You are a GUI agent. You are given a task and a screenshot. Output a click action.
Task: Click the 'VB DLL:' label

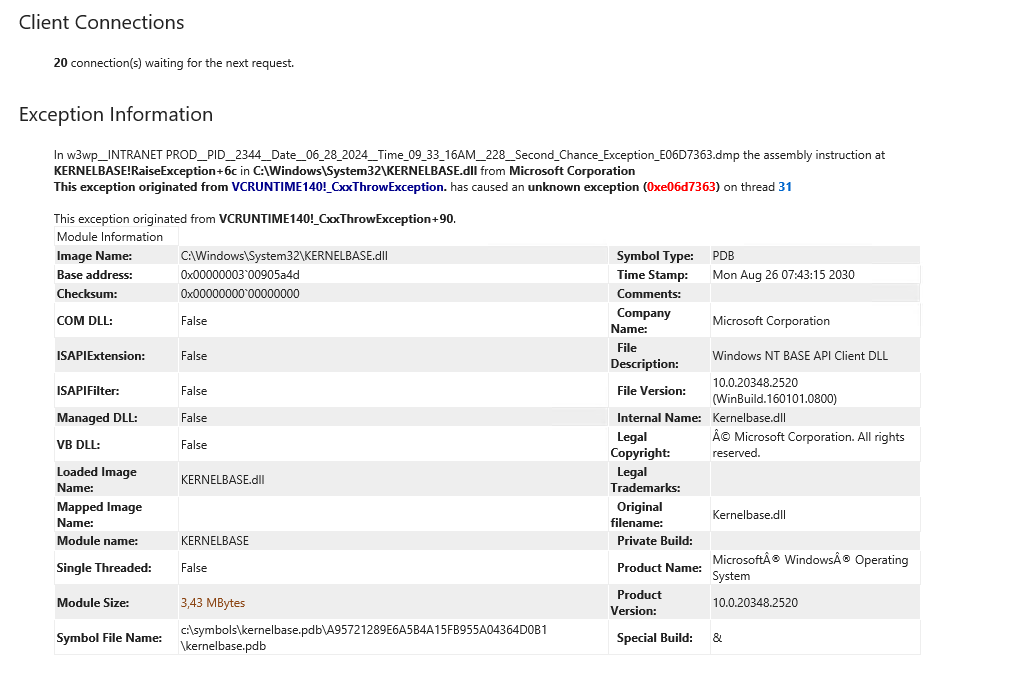78,445
